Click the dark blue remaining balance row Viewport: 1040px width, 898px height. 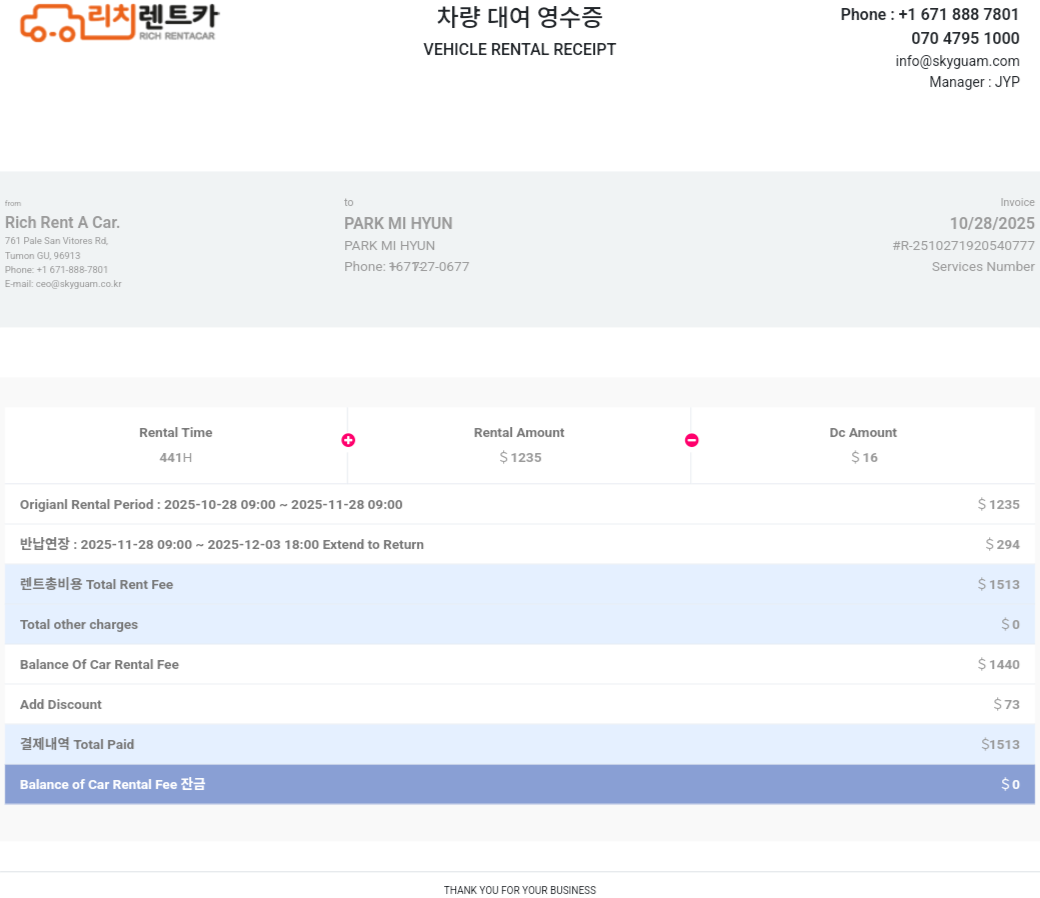click(519, 784)
